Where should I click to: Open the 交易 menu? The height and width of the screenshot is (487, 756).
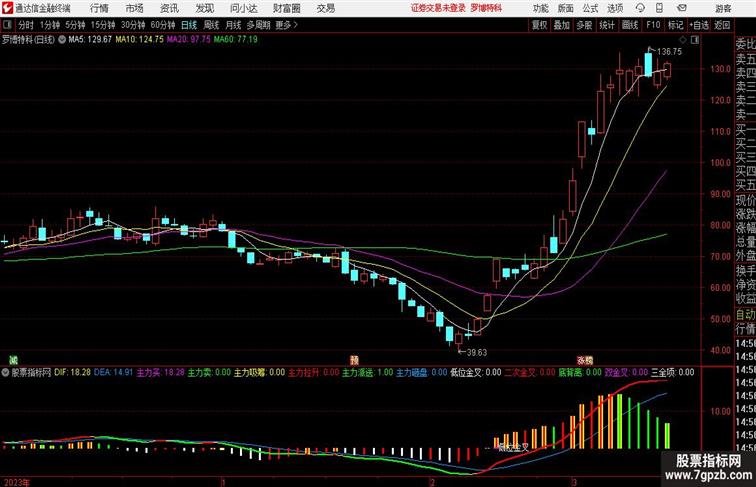(x=325, y=8)
